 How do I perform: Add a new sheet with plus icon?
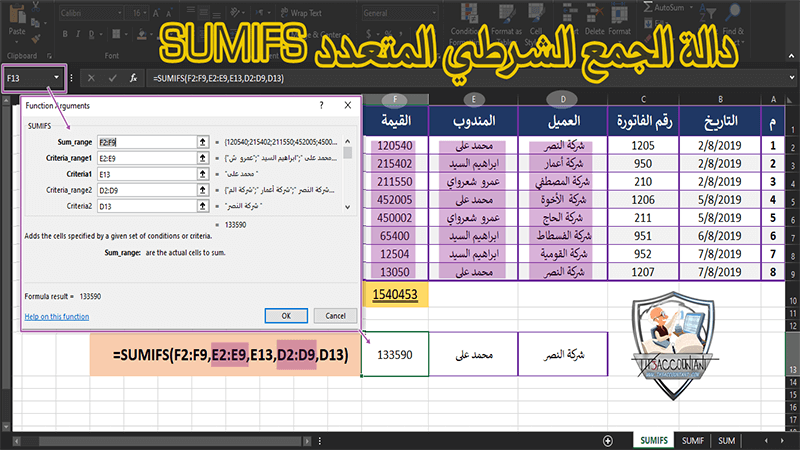(x=608, y=440)
